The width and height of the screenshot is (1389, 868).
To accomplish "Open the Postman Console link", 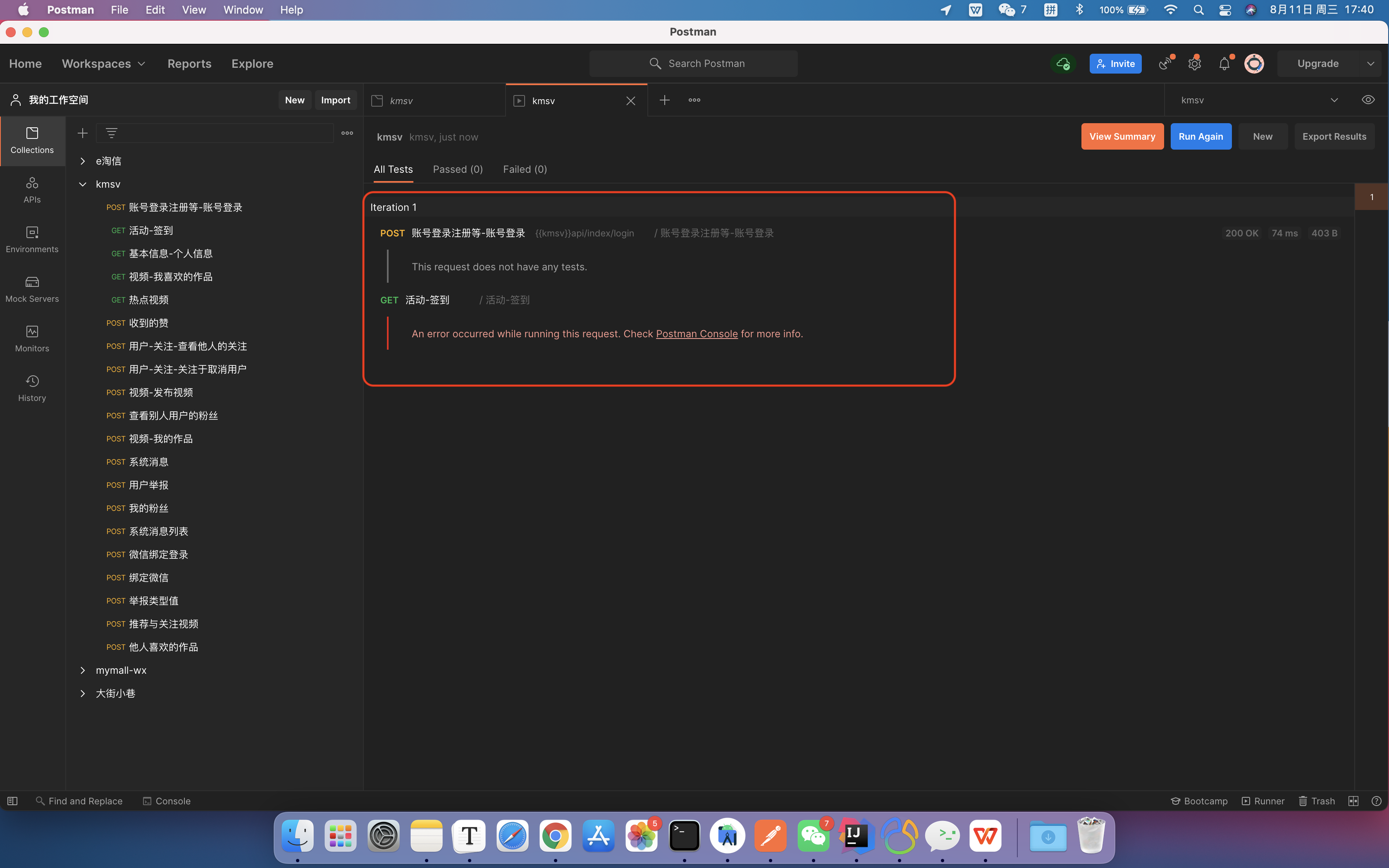I will point(696,334).
